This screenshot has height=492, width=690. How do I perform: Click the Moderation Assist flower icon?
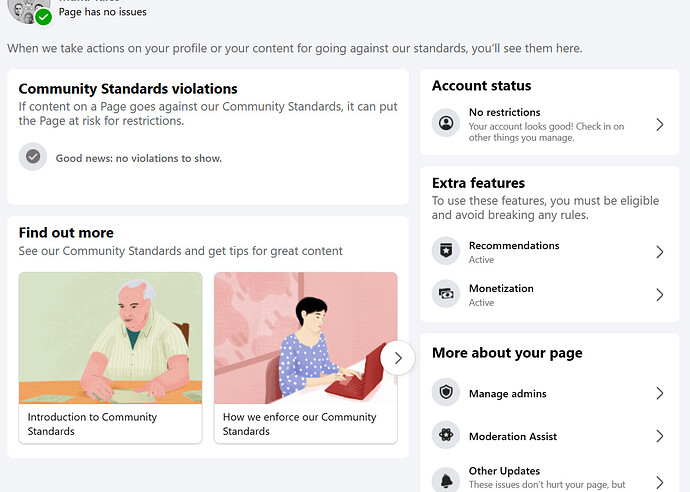click(x=446, y=435)
